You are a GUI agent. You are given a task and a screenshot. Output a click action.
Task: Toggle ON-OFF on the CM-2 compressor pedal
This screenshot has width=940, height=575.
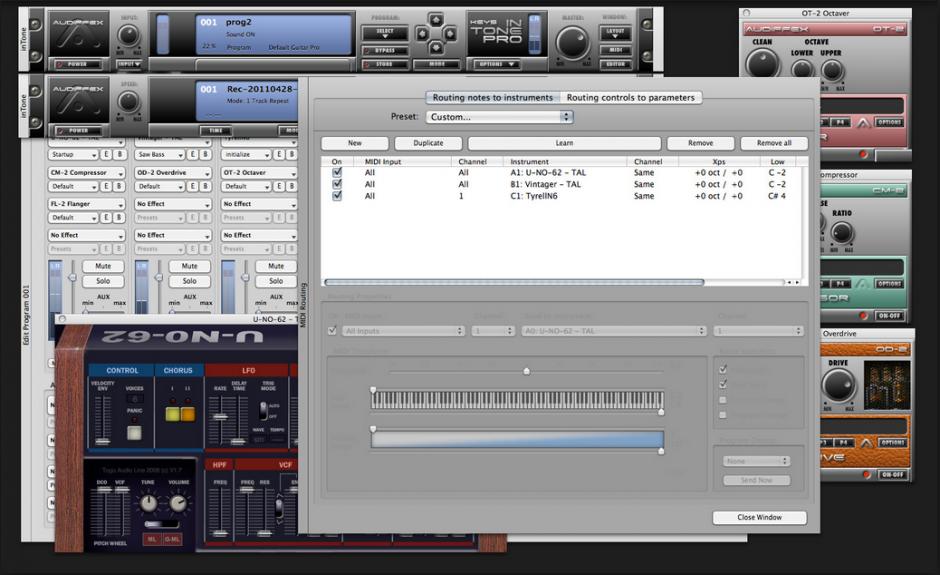click(x=889, y=315)
